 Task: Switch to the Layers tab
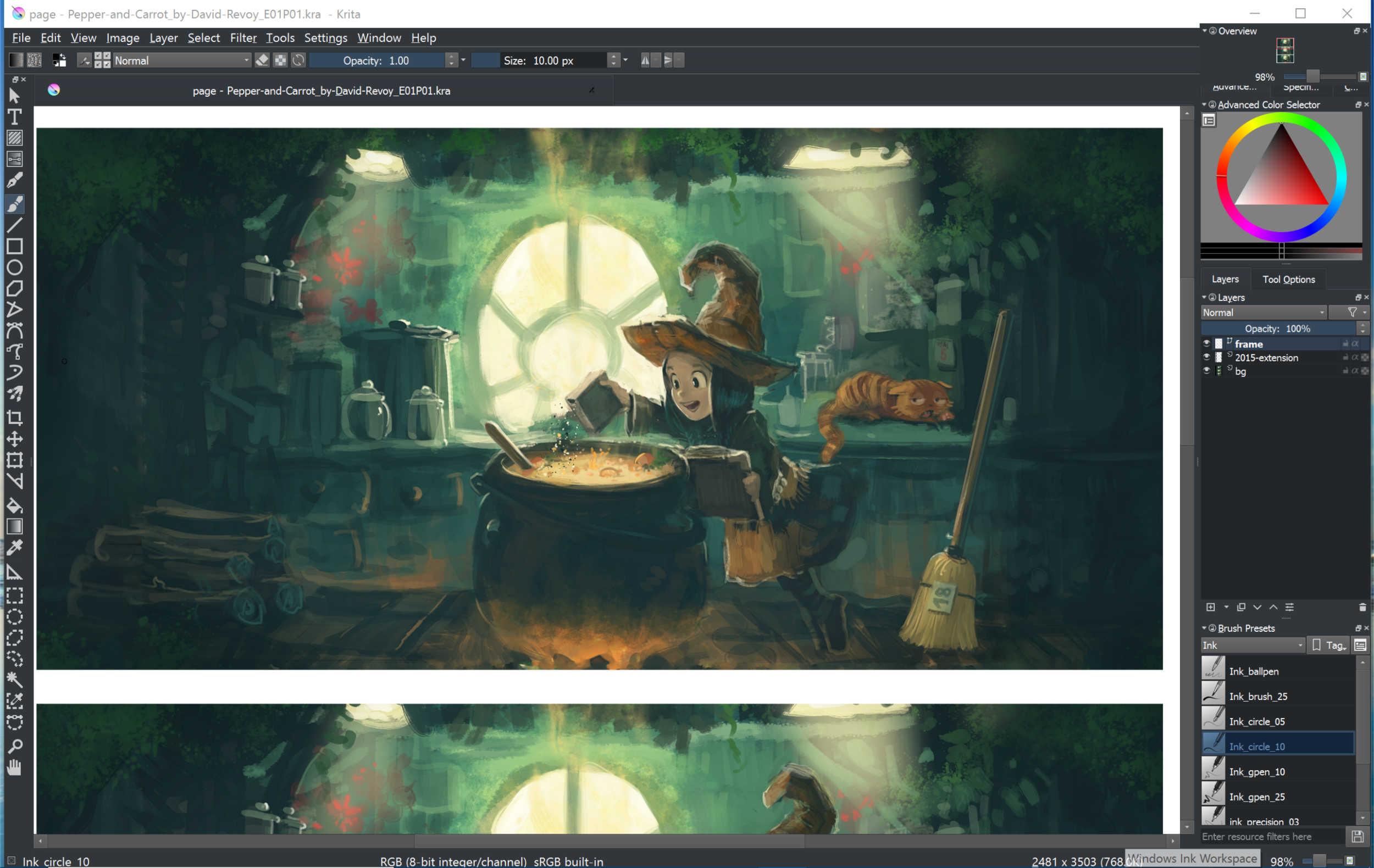pyautogui.click(x=1225, y=280)
